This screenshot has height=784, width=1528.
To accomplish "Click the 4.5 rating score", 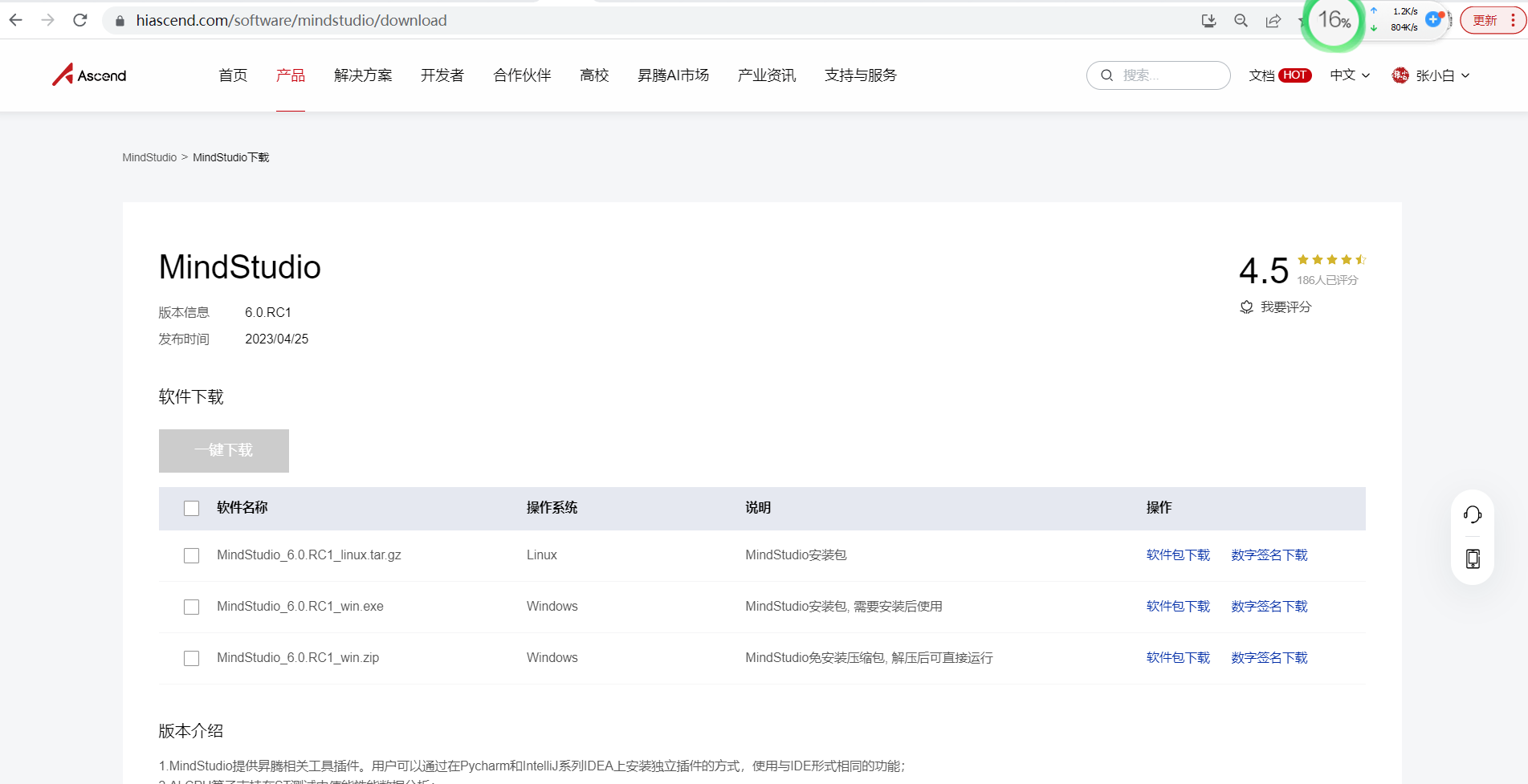I will [1264, 271].
